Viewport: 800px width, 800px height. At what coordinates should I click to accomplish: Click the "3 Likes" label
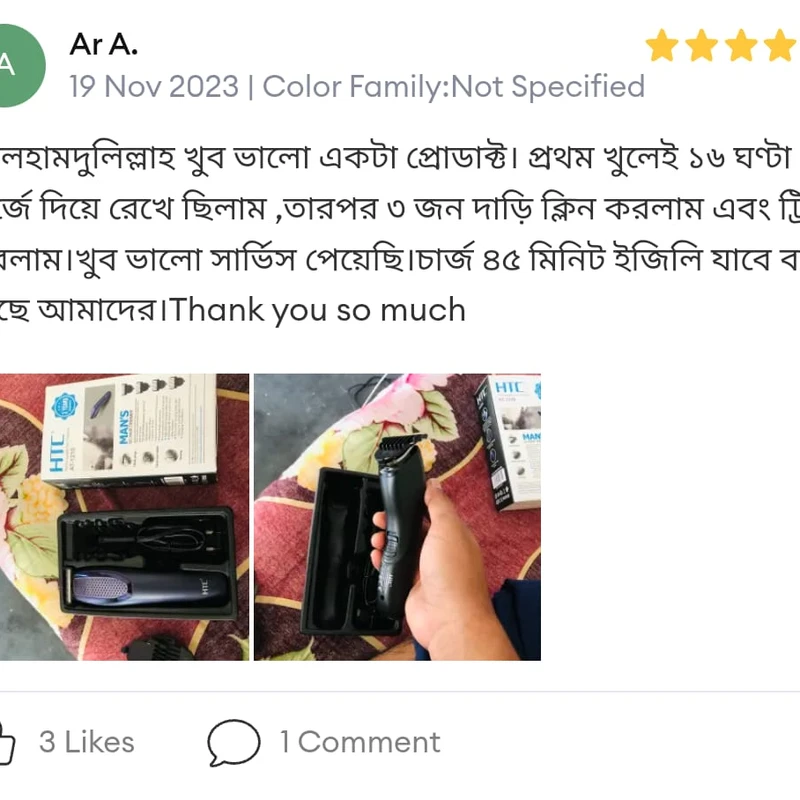[x=87, y=742]
